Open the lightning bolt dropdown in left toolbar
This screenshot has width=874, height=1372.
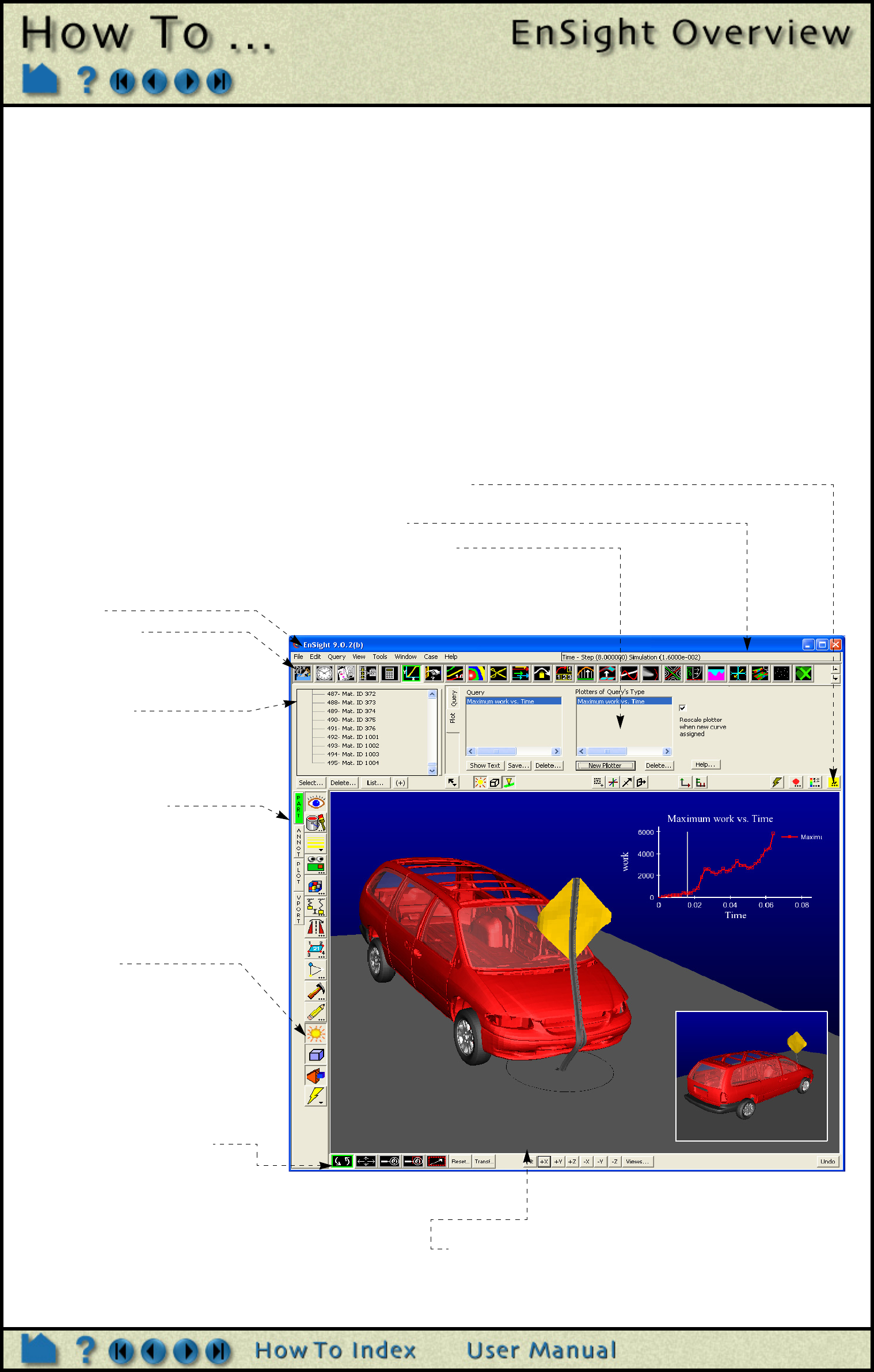316,1096
